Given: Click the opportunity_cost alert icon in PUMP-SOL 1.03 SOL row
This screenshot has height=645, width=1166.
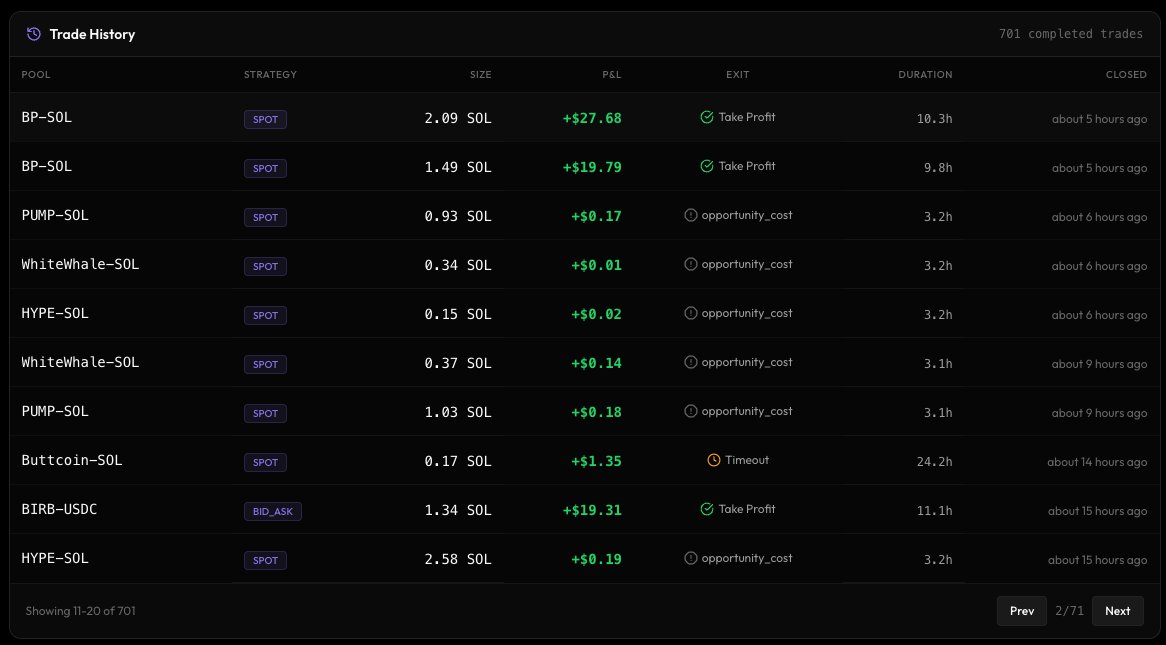Looking at the screenshot, I should (691, 412).
